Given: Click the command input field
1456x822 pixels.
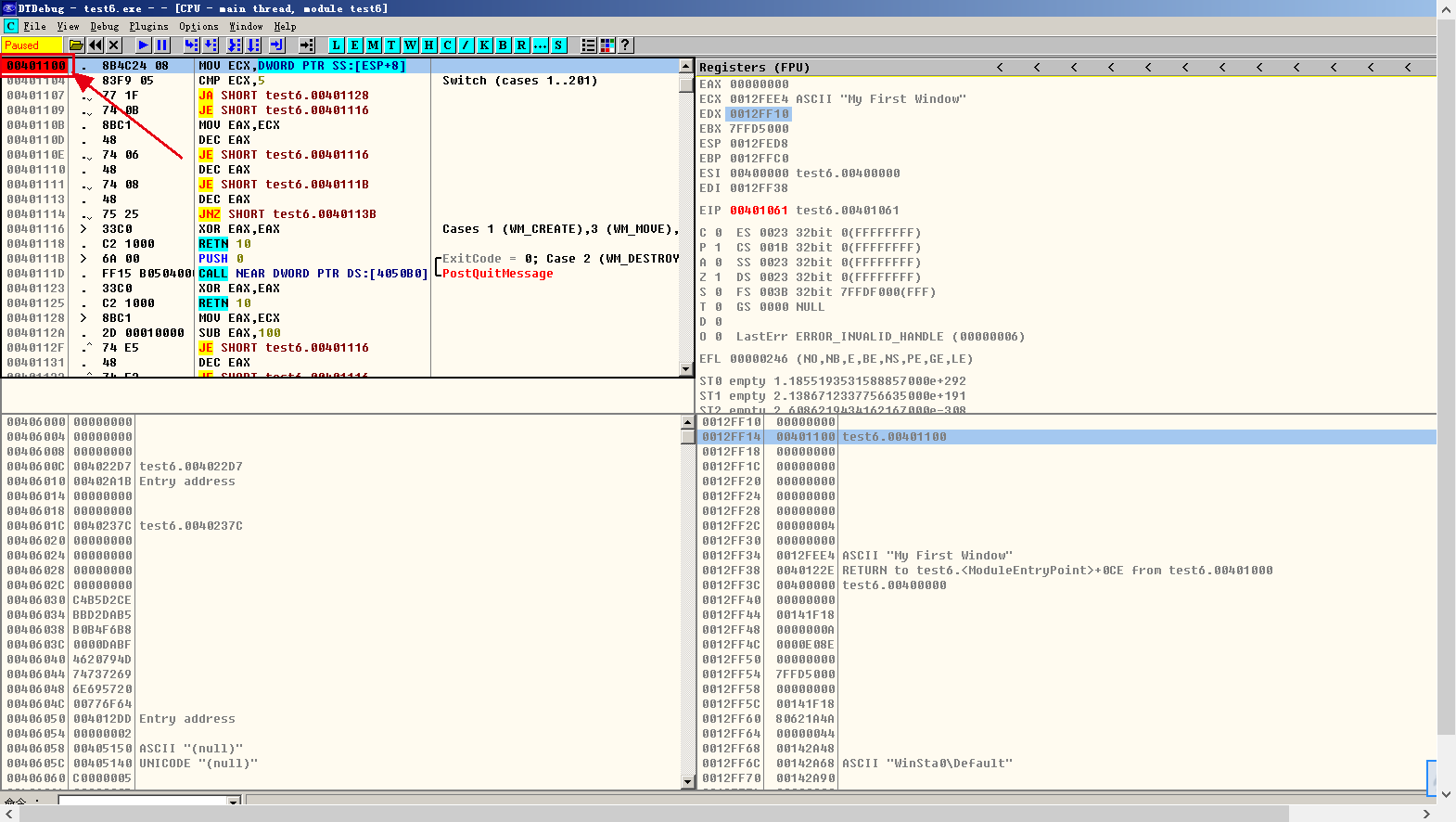Looking at the screenshot, I should click(x=143, y=800).
